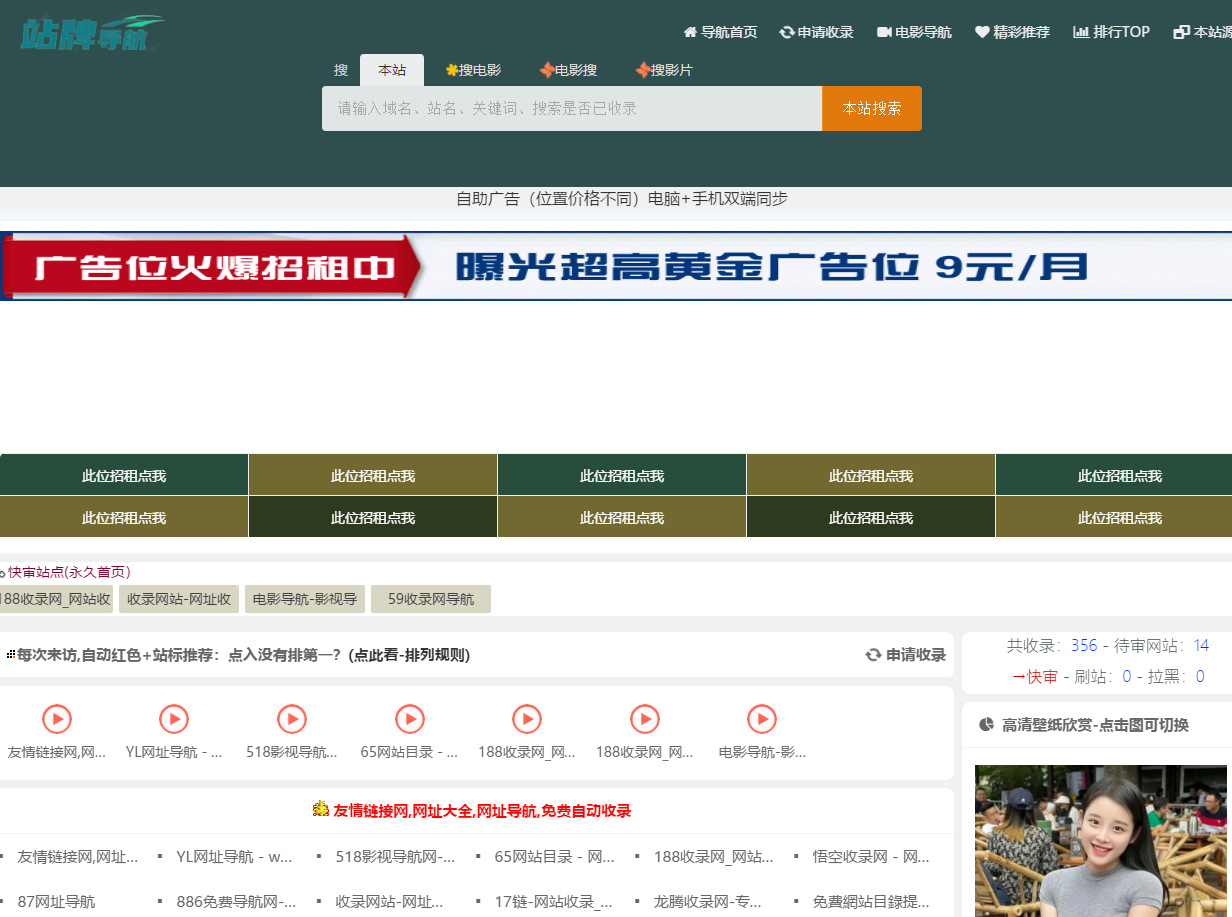Open 排行TOP ranking page
The image size is (1232, 917).
click(x=1111, y=32)
